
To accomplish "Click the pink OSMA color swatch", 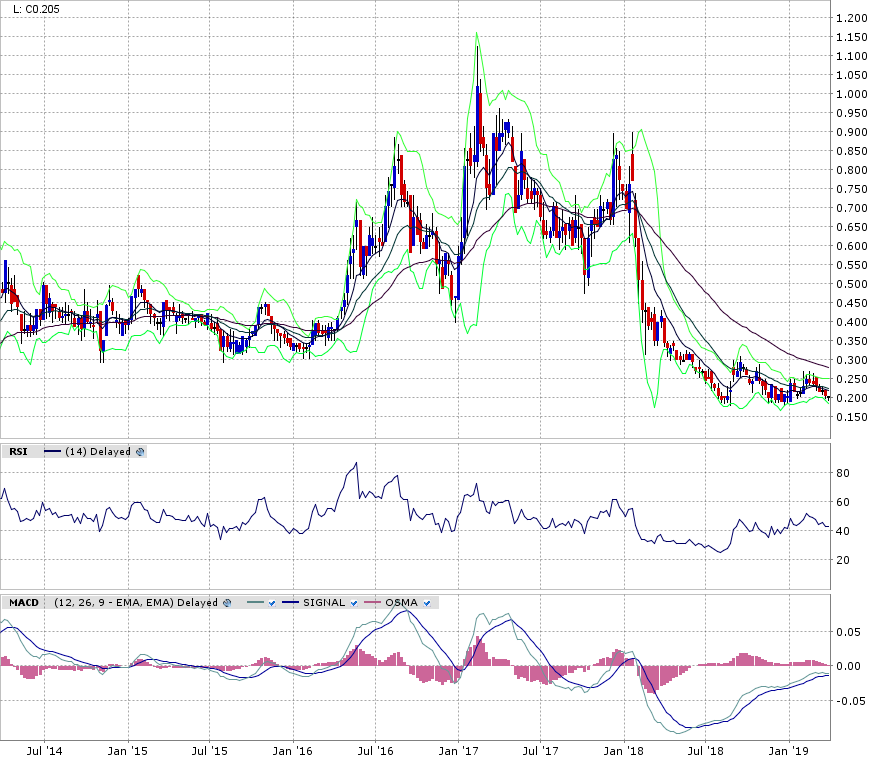I will tap(373, 603).
